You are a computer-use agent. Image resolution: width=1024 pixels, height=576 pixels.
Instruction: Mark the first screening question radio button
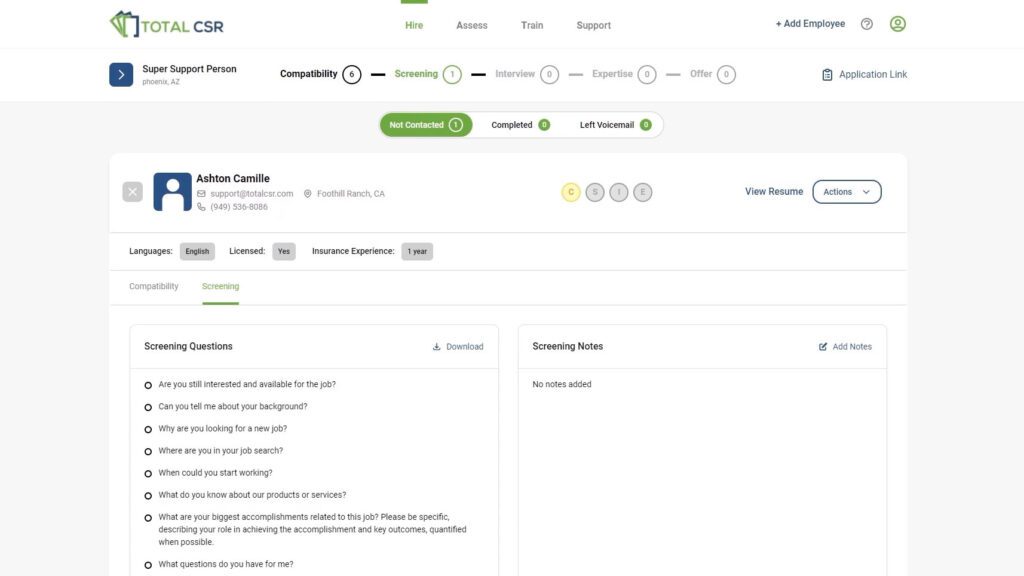click(148, 384)
